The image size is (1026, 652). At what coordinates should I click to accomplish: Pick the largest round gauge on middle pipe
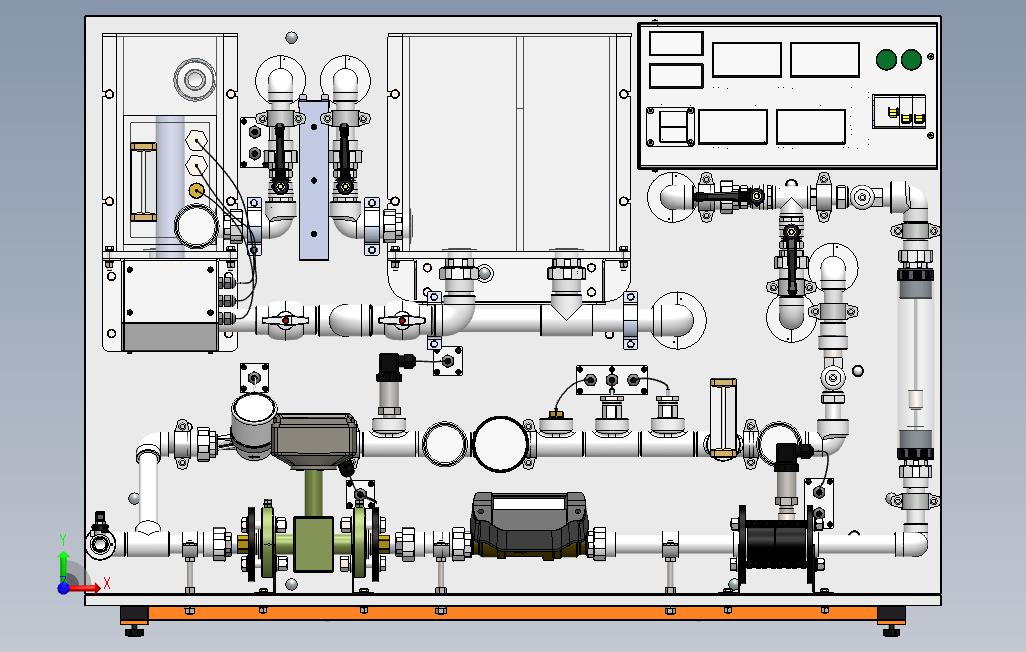click(x=500, y=444)
